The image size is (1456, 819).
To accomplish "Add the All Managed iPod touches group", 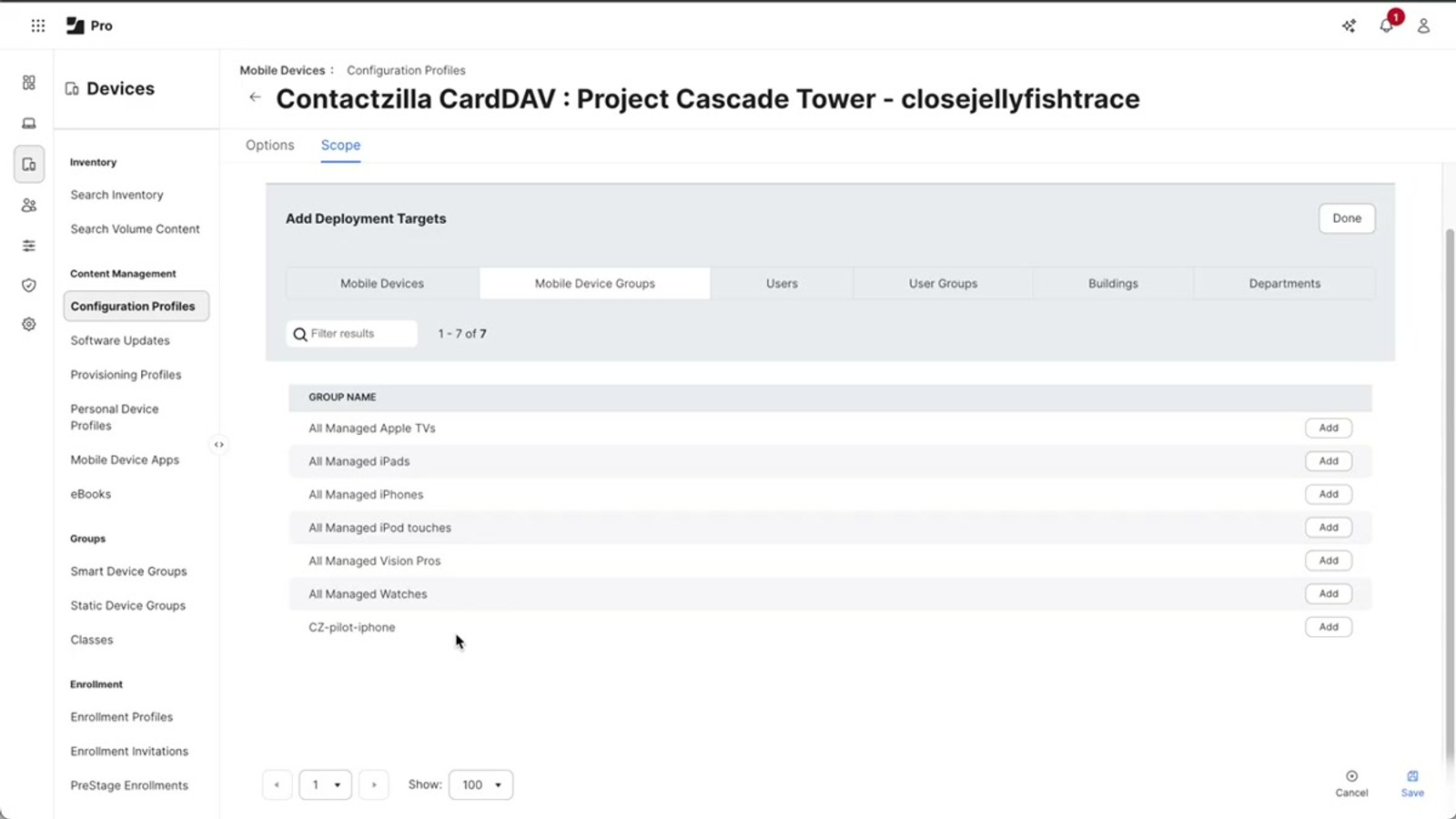I will [1329, 528].
